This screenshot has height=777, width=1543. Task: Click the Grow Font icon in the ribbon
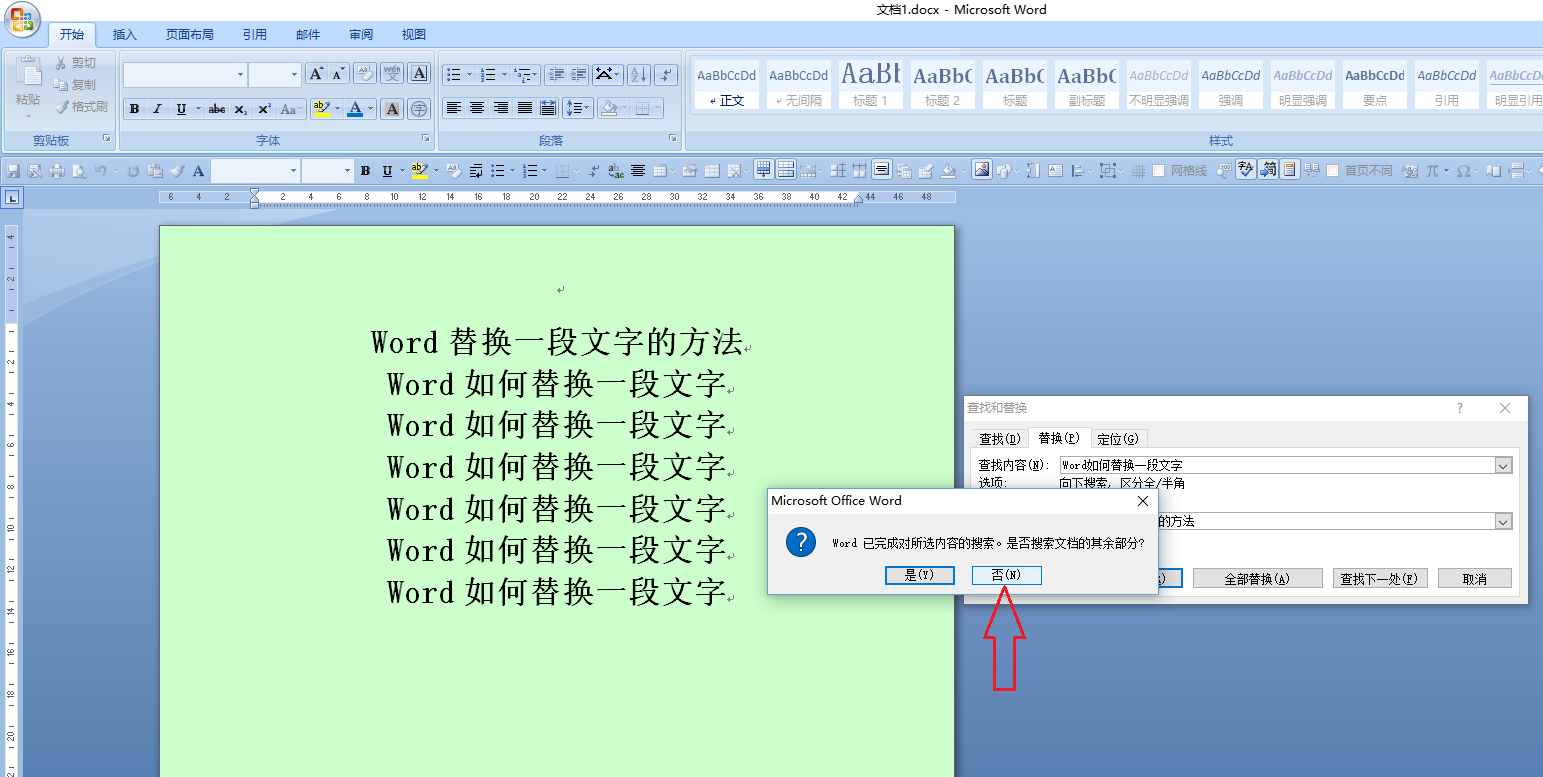pyautogui.click(x=316, y=74)
